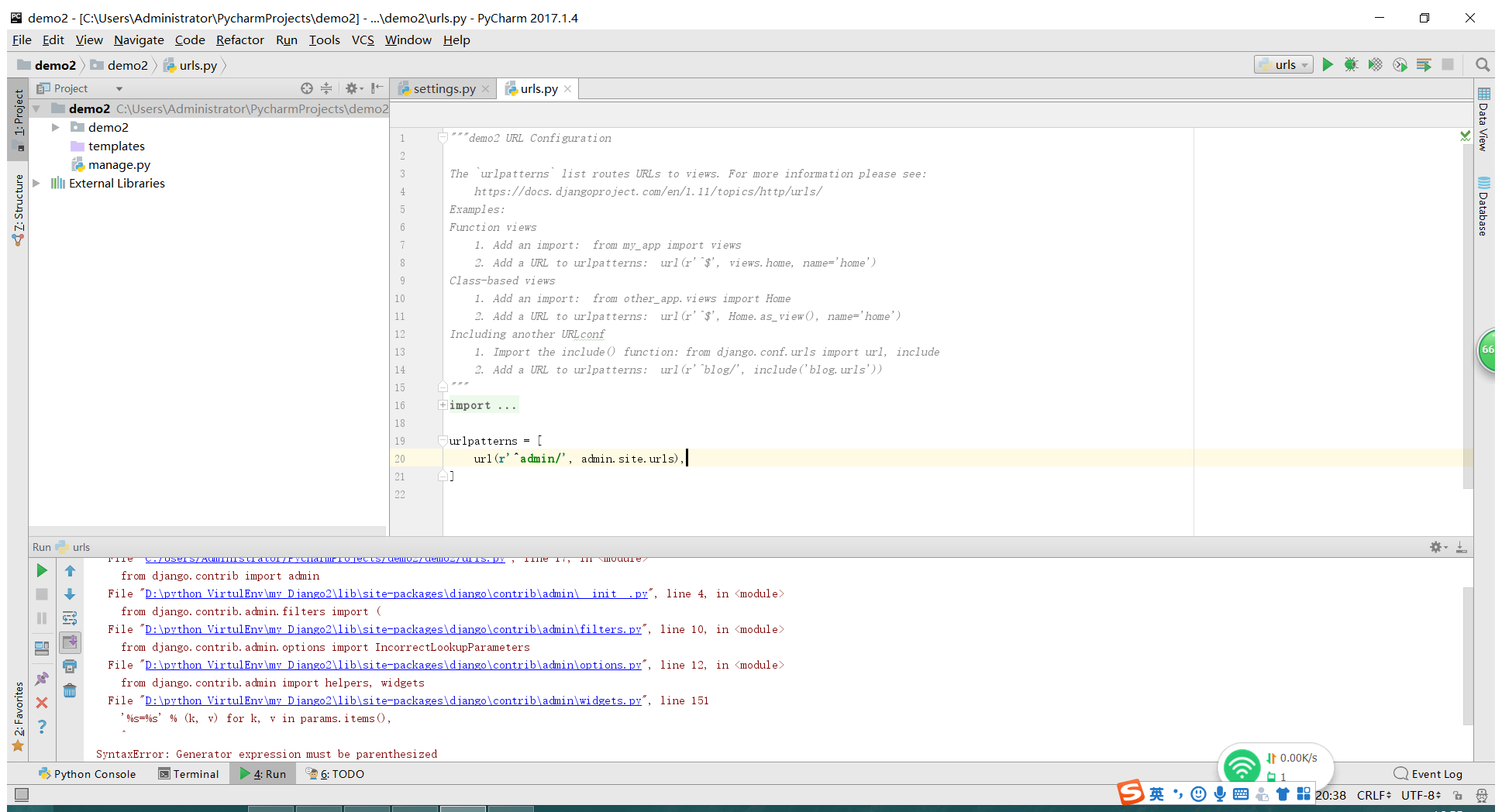Print the Run console output
1502x812 pixels.
click(x=70, y=666)
